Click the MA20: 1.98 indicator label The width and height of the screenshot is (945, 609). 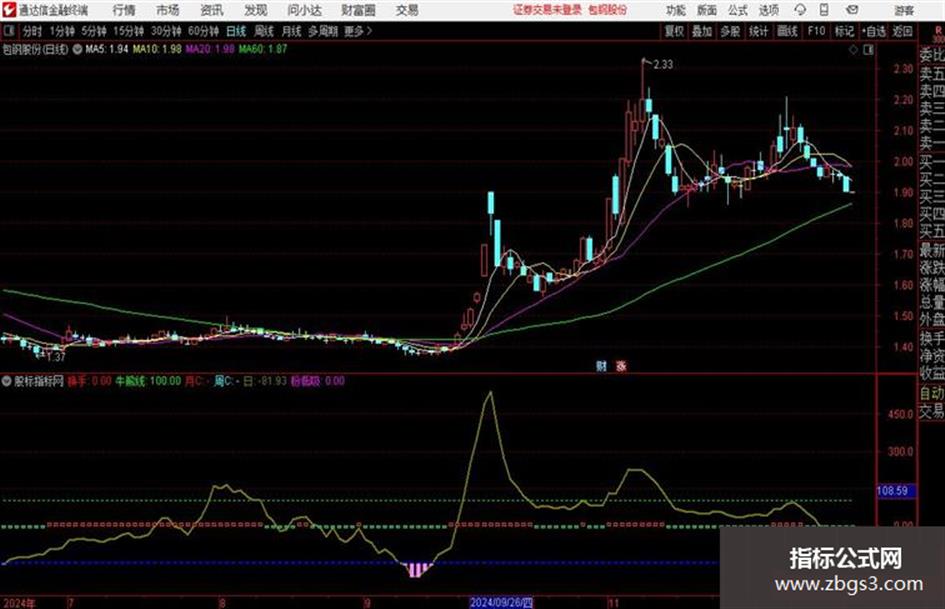(x=209, y=49)
